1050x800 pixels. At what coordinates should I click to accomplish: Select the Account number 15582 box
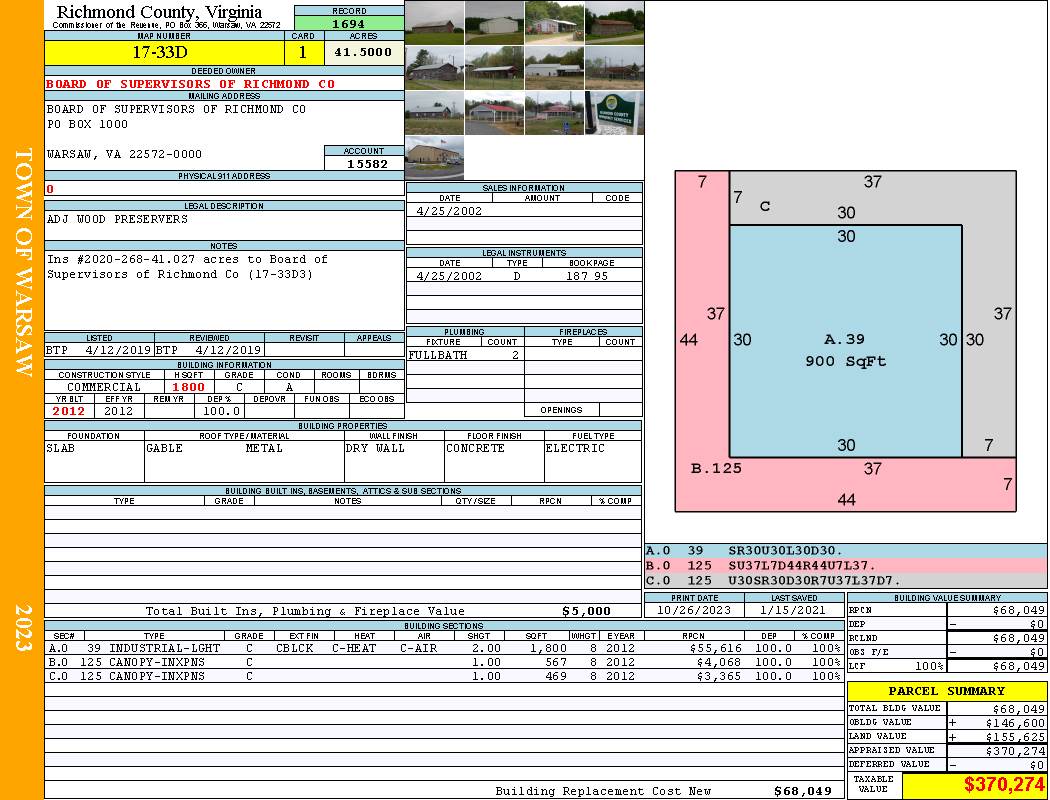coord(364,164)
